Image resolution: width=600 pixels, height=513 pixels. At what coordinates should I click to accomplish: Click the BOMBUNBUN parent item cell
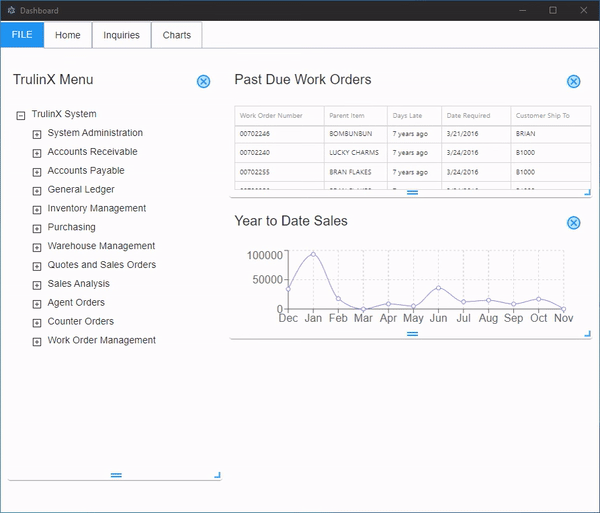pos(356,134)
